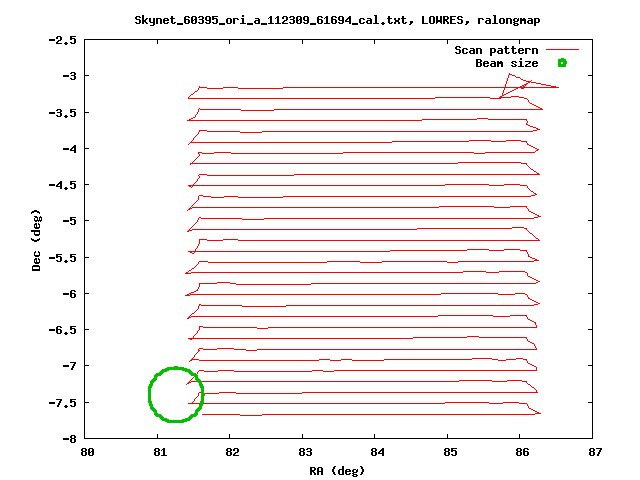Click the y-axis tick label -6.5
The height and width of the screenshot is (480, 640).
(62, 330)
